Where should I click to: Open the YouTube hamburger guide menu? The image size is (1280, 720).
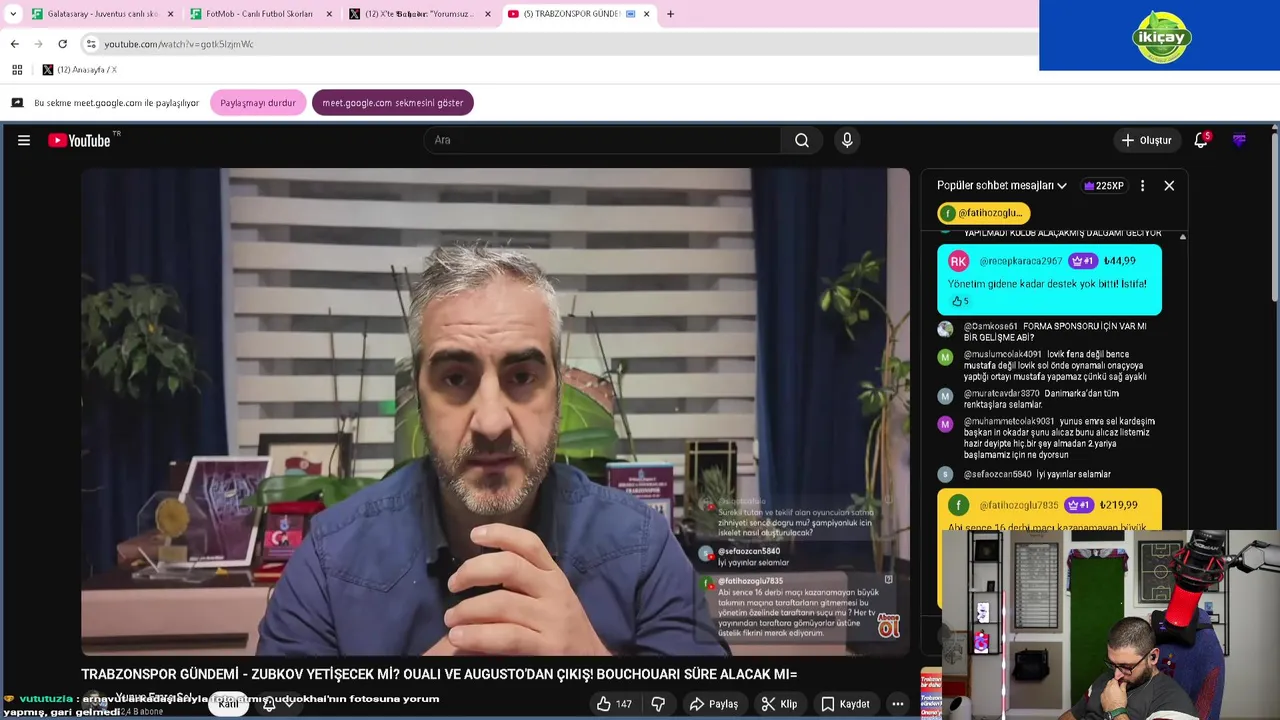pyautogui.click(x=24, y=140)
